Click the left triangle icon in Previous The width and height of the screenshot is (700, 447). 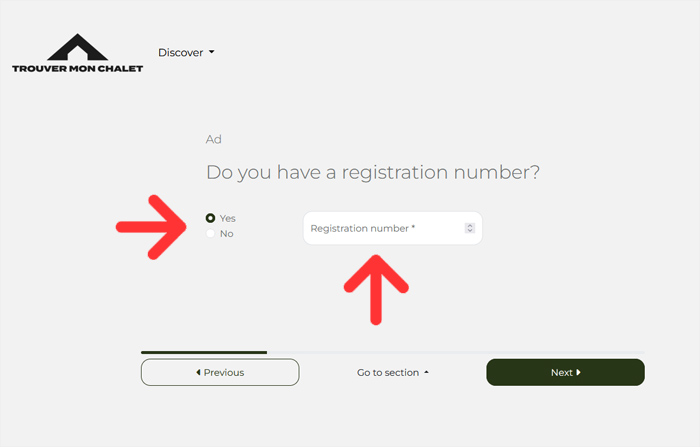click(x=198, y=372)
